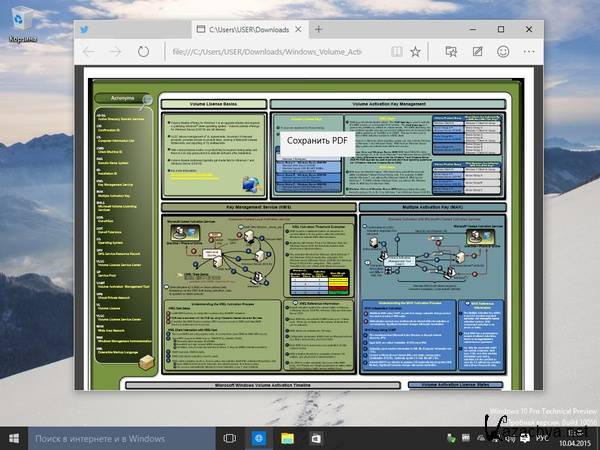Open the Hub favorites panel
Viewport: 600px width, 450px height.
[x=451, y=51]
